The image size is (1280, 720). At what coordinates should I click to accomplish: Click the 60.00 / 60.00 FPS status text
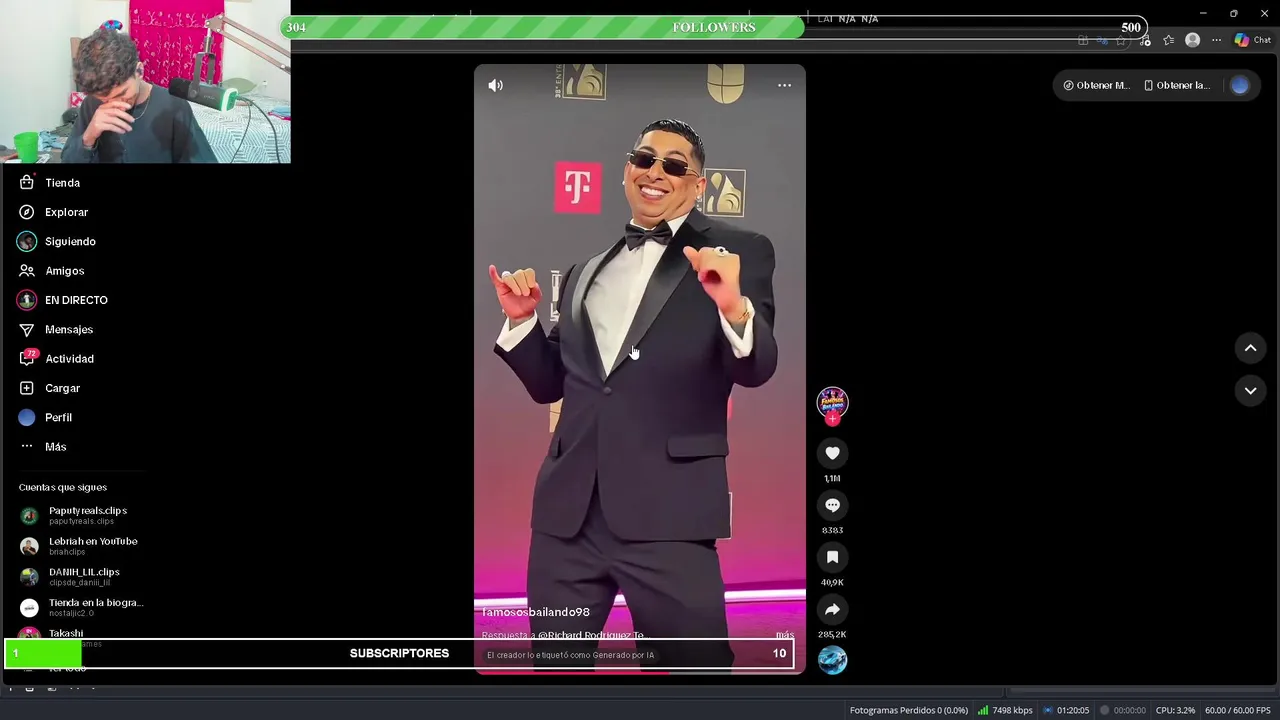pos(1237,710)
